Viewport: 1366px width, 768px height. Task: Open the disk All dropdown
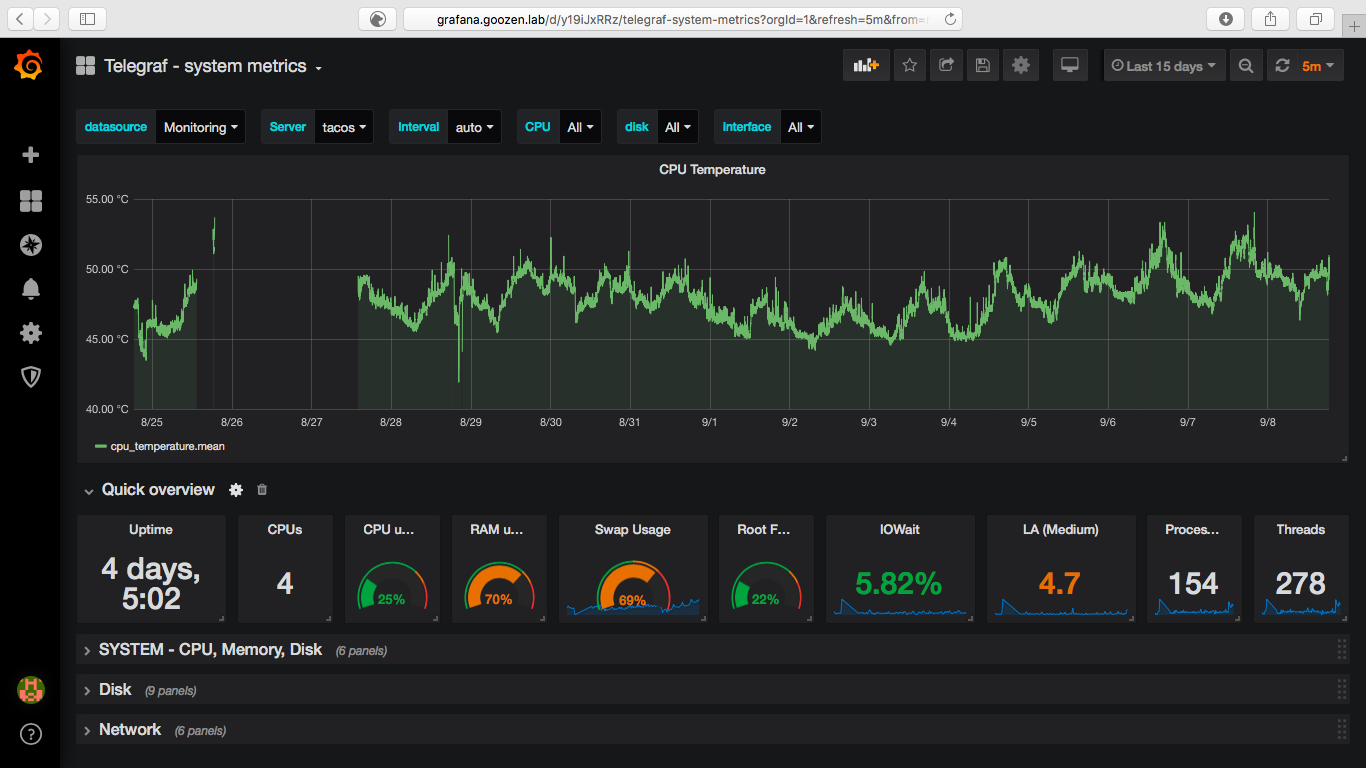click(677, 127)
